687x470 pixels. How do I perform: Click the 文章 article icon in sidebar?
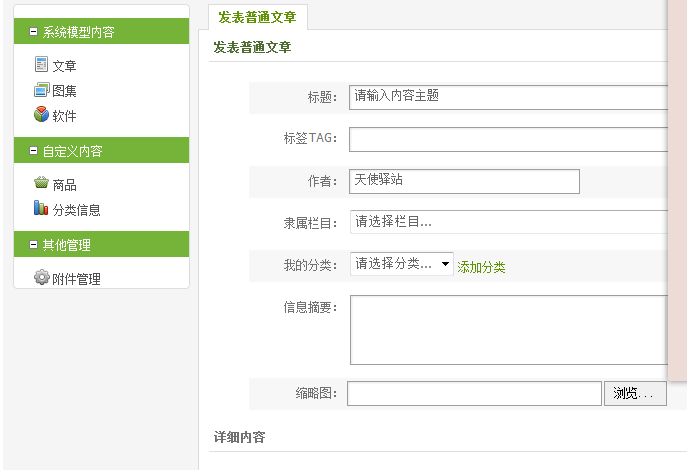click(x=41, y=65)
